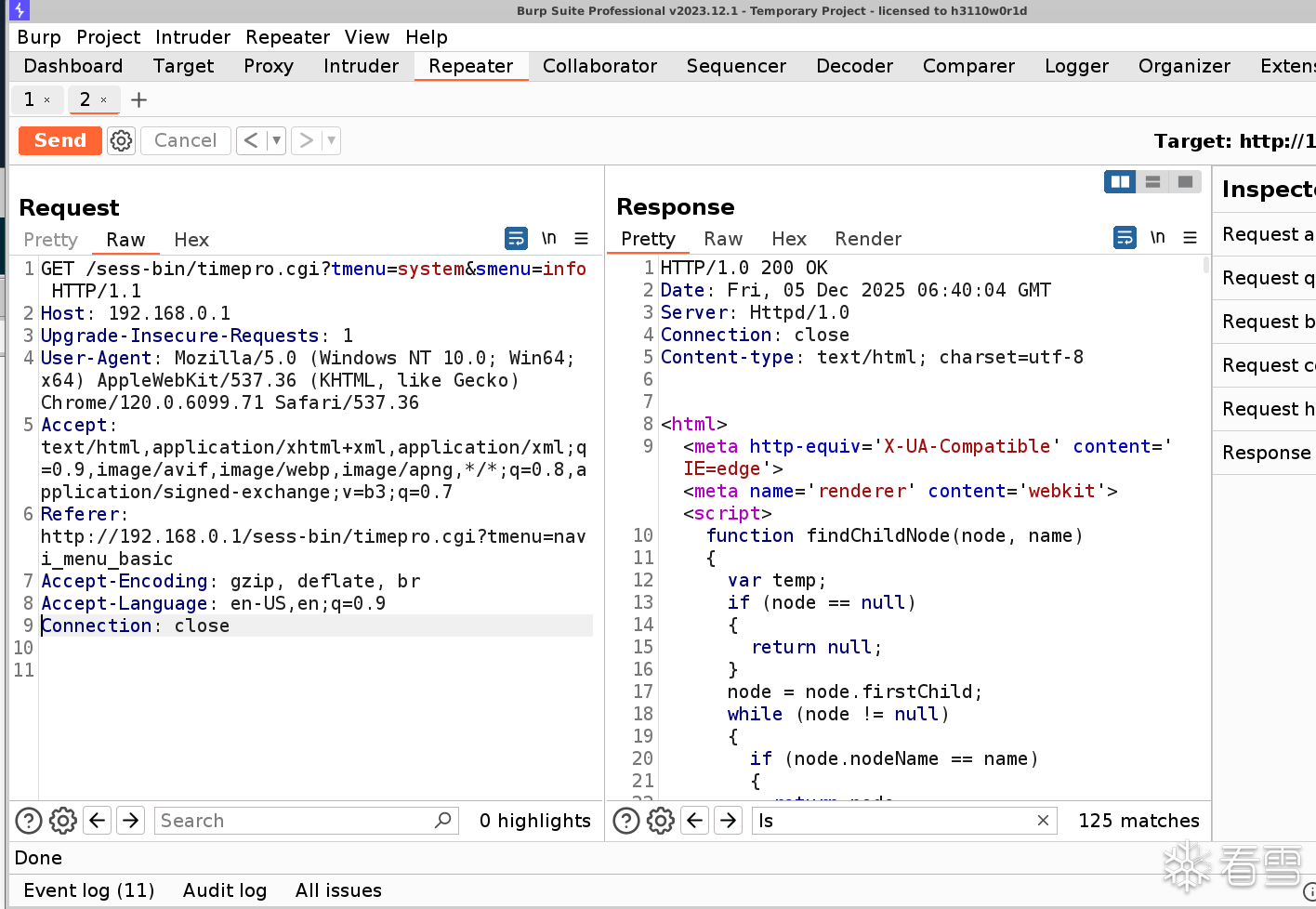Open the Burp menu
This screenshot has height=909, width=1316.
(x=39, y=37)
